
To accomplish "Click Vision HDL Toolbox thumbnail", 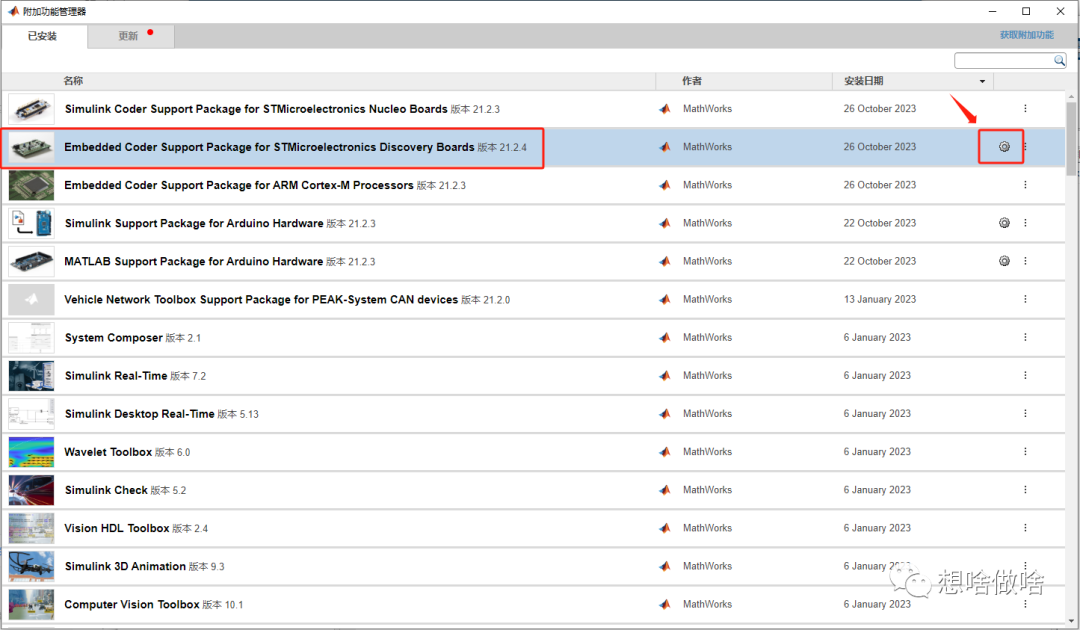I will tap(32, 528).
